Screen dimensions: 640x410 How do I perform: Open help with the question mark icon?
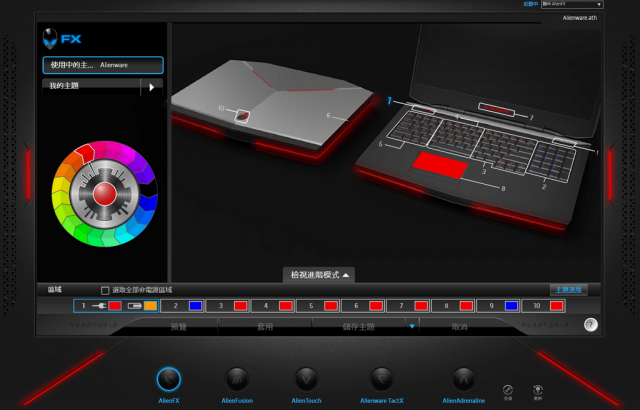[591, 325]
